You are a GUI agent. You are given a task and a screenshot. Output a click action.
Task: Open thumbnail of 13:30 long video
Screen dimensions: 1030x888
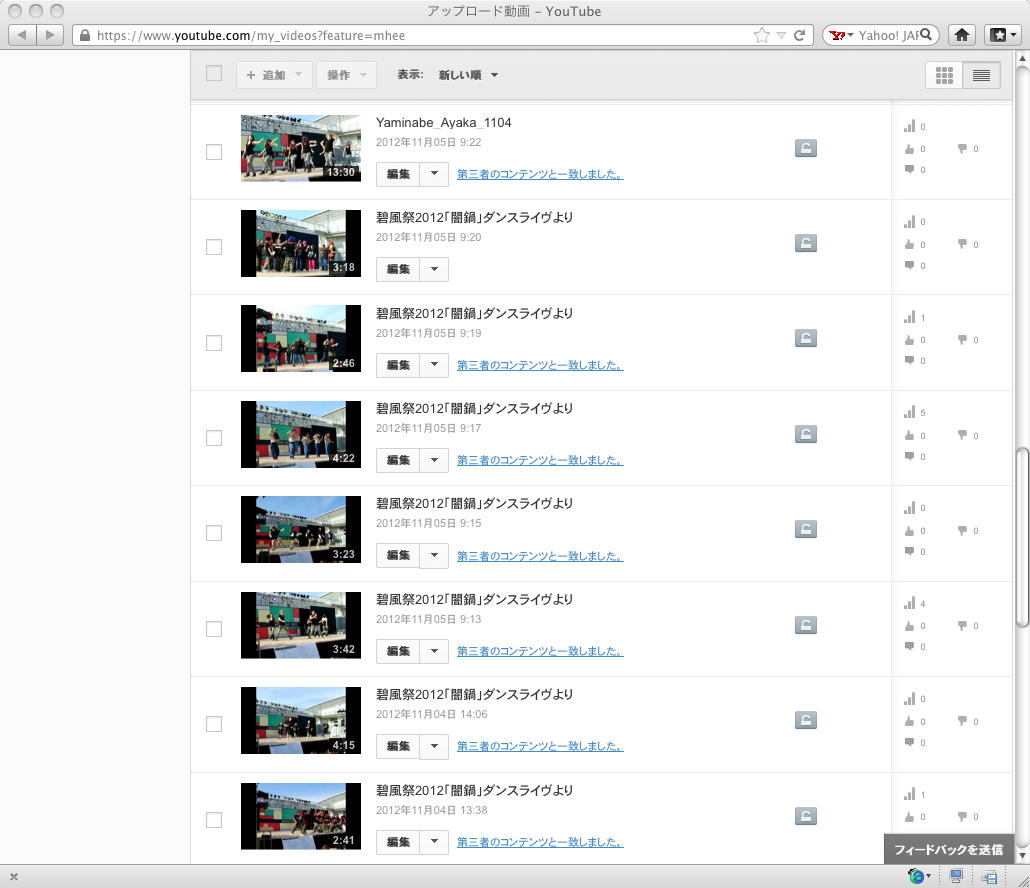pos(301,148)
